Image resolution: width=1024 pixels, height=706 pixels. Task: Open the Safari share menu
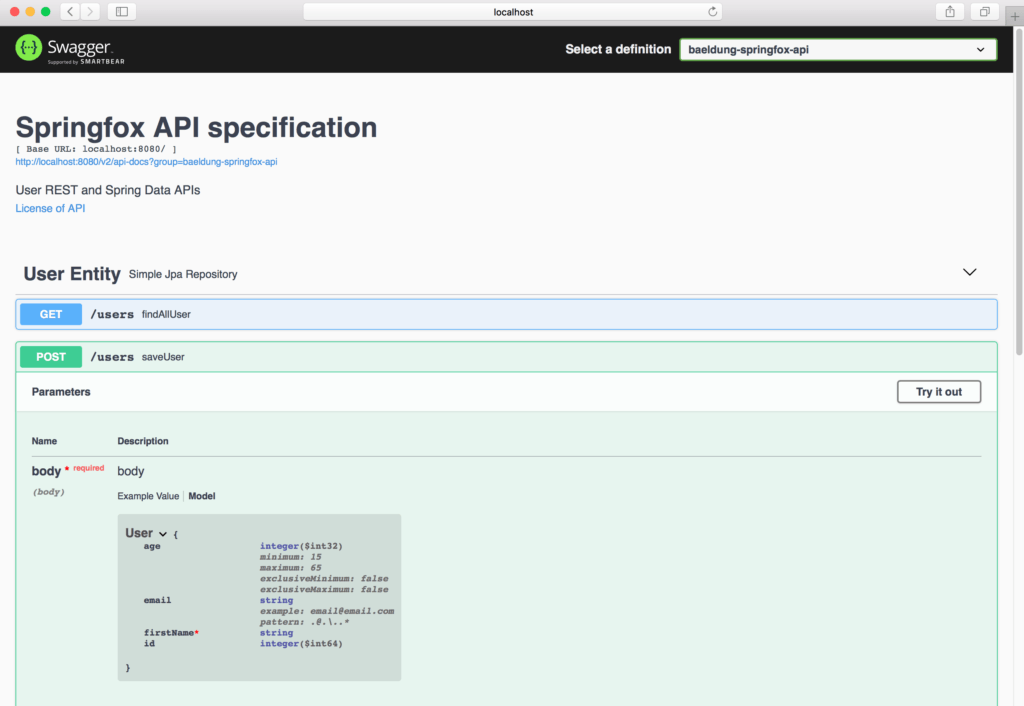[x=950, y=12]
